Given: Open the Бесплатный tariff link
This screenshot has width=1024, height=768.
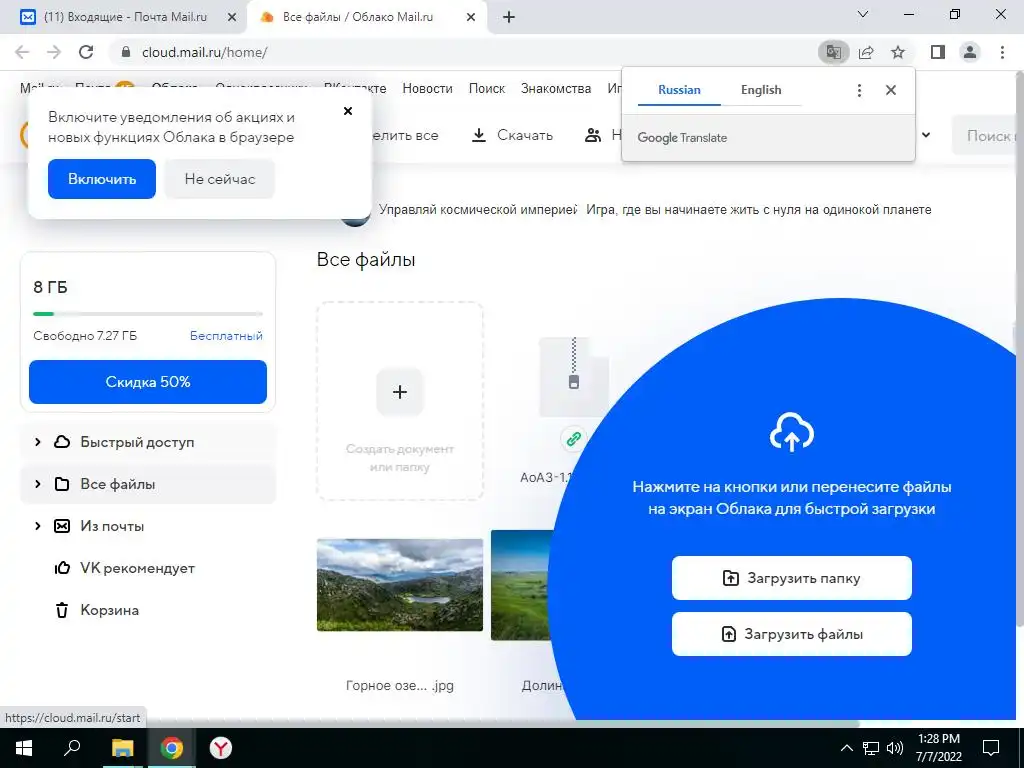Looking at the screenshot, I should [226, 336].
